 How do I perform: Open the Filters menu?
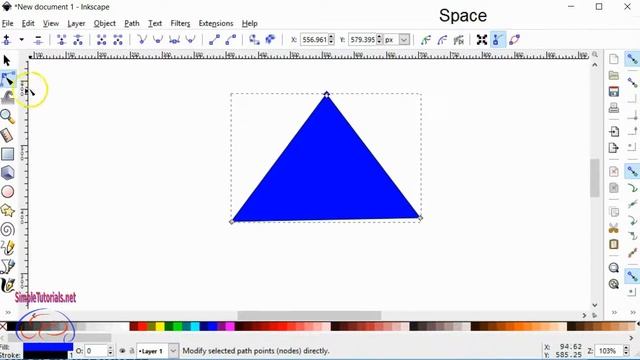(x=180, y=23)
